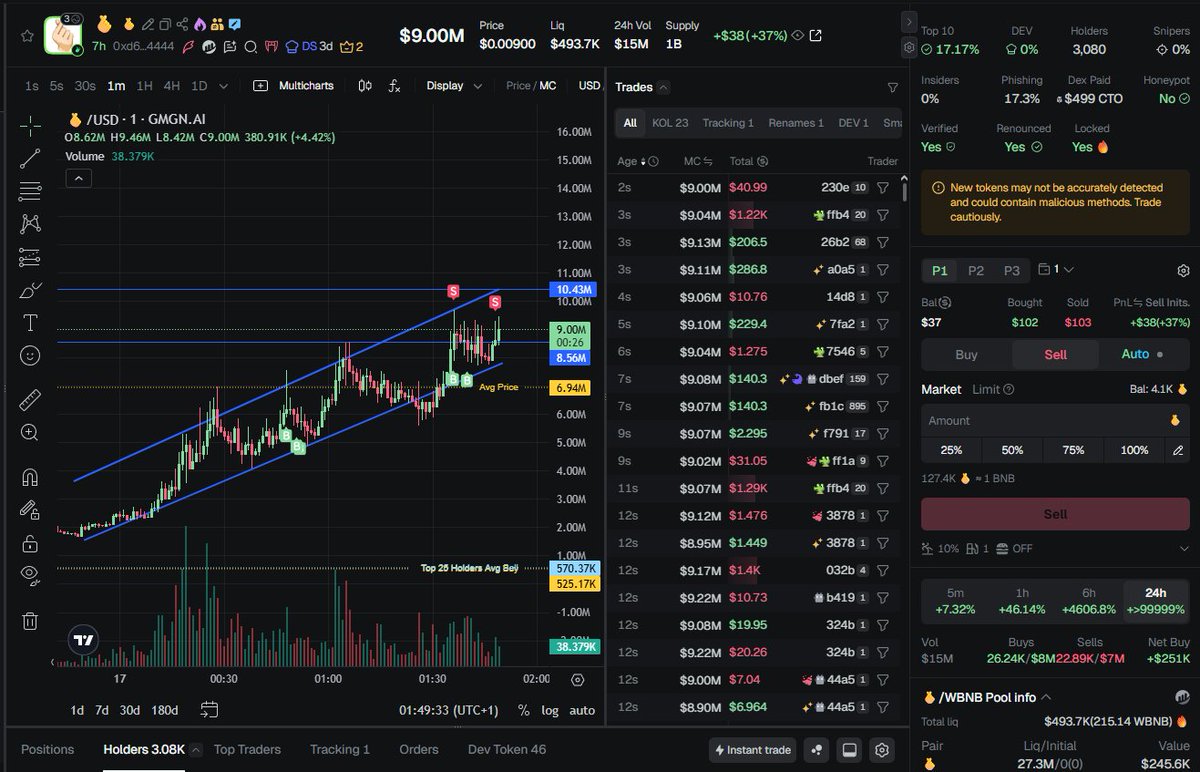Switch to the Top Traders tab
This screenshot has height=772, width=1200.
pyautogui.click(x=246, y=749)
